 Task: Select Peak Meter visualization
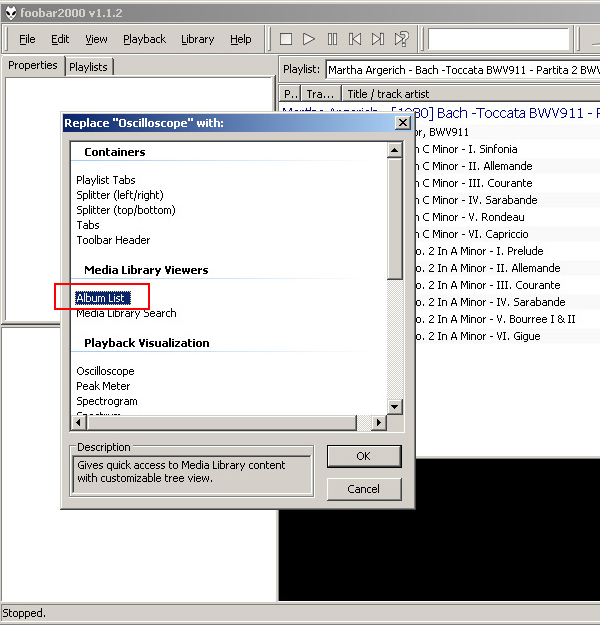(x=103, y=386)
